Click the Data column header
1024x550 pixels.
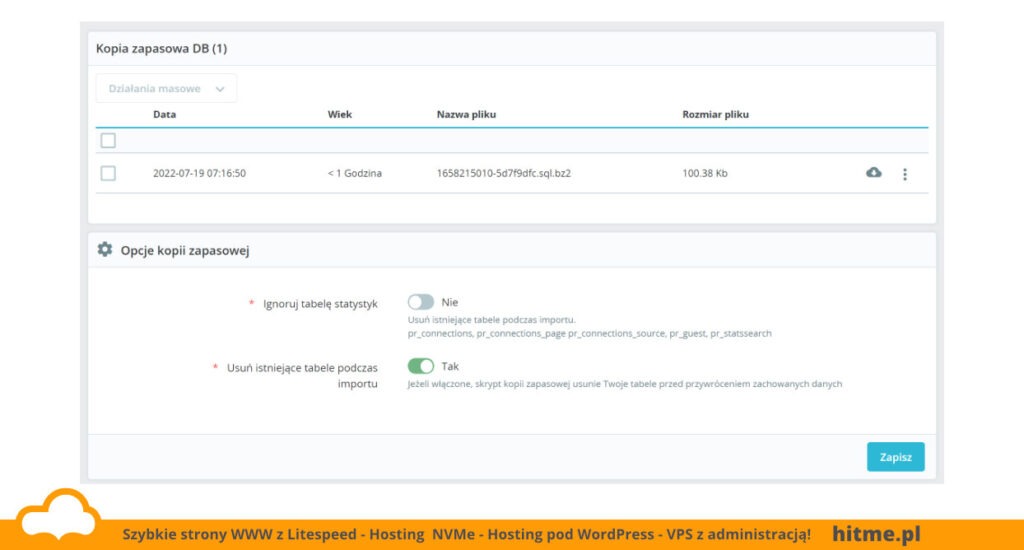pos(165,114)
